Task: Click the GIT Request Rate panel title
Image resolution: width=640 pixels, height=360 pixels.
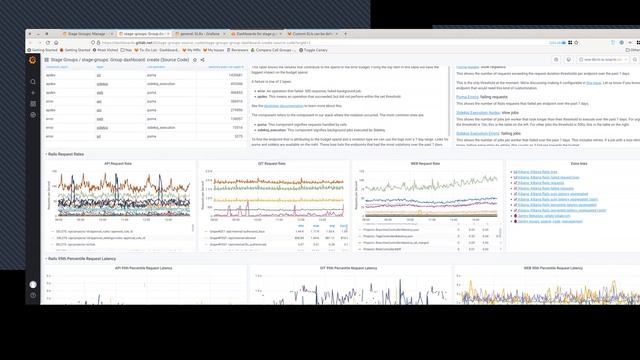Action: [x=271, y=164]
